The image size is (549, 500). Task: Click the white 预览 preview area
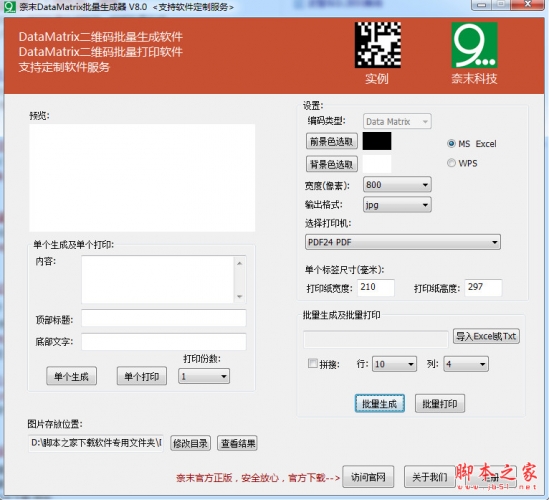[x=142, y=178]
